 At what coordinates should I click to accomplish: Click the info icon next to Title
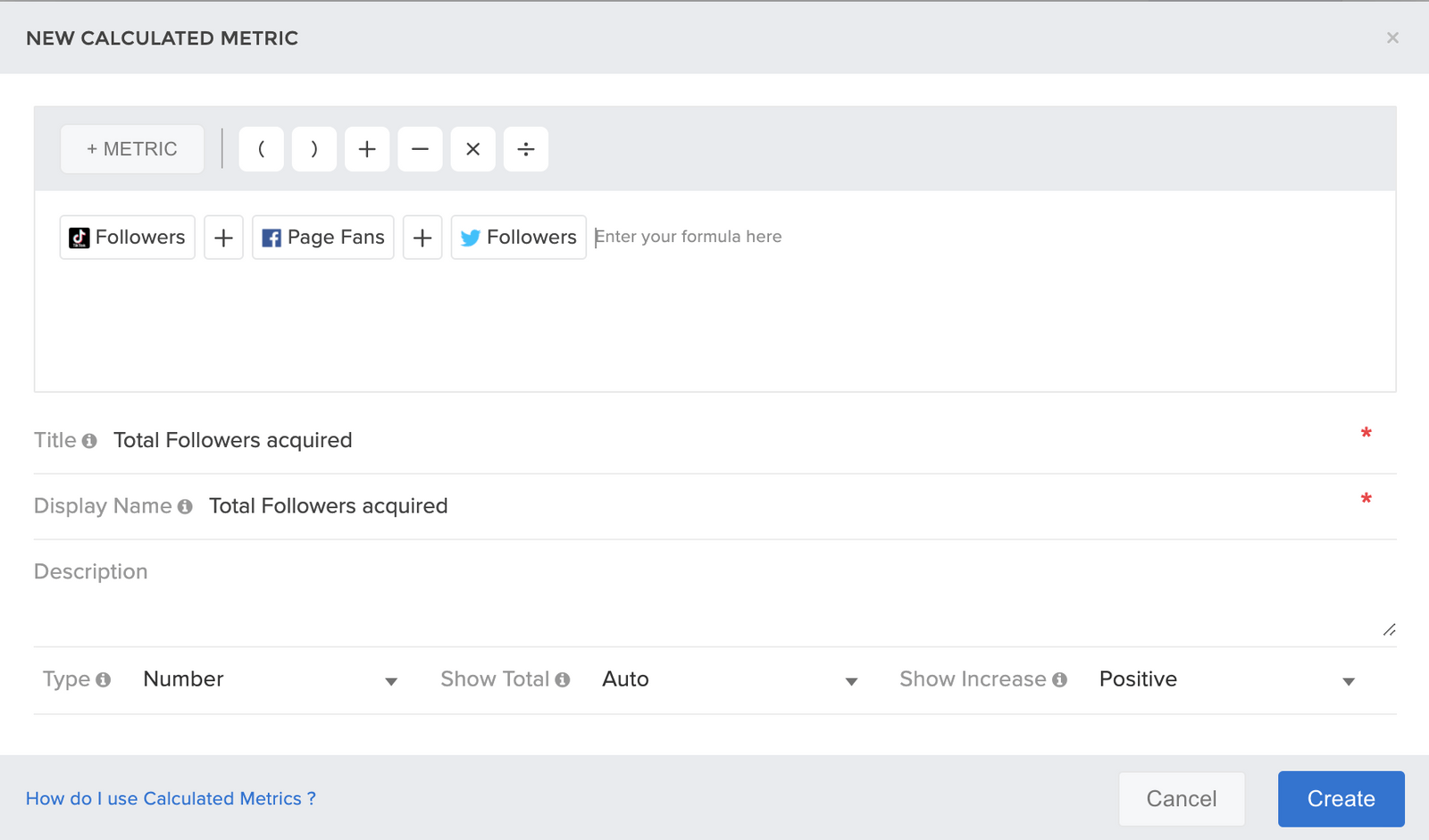click(89, 440)
